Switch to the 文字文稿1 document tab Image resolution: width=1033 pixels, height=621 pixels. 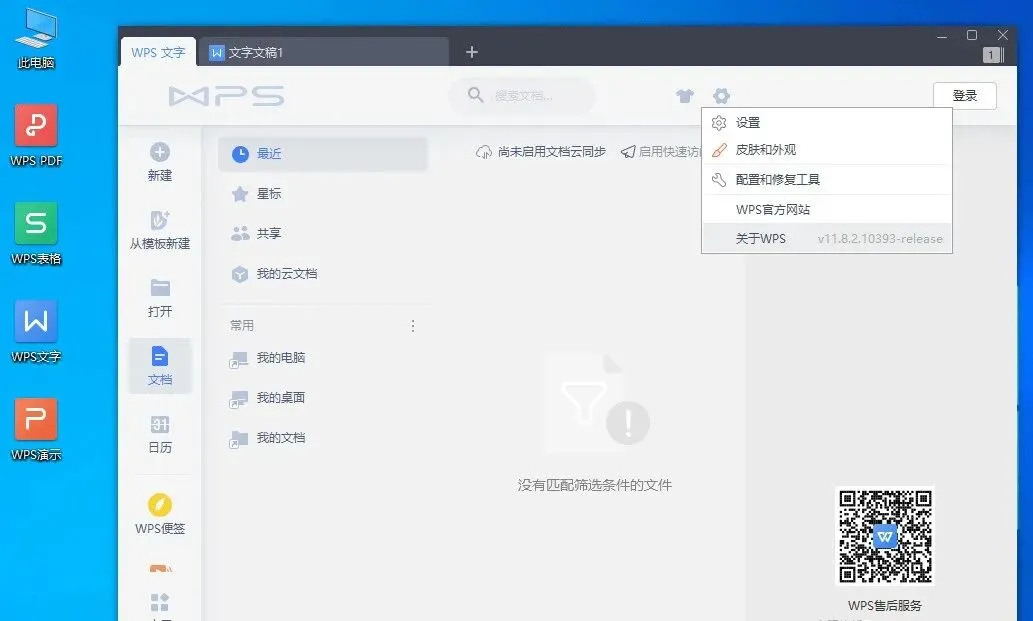tap(323, 53)
